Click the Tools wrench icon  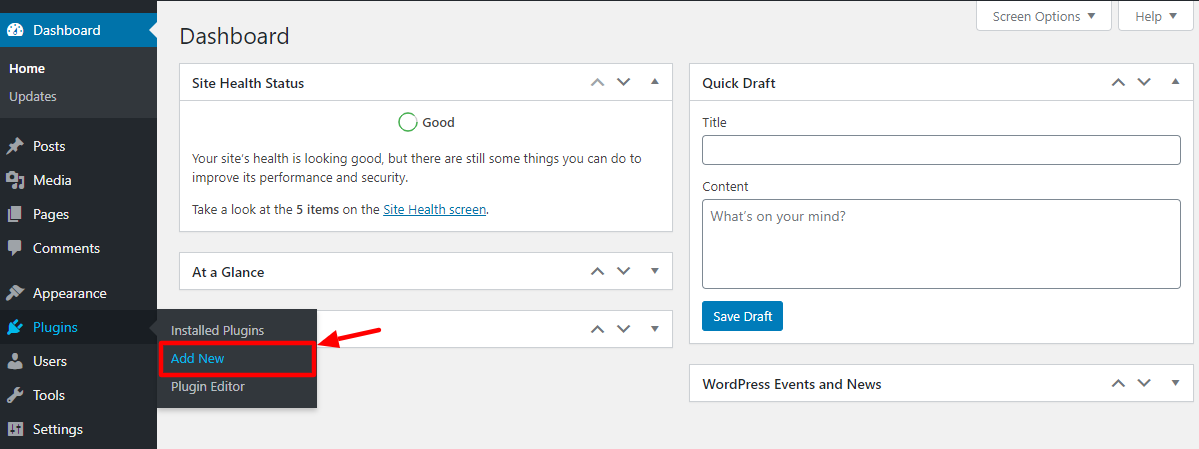[15, 395]
